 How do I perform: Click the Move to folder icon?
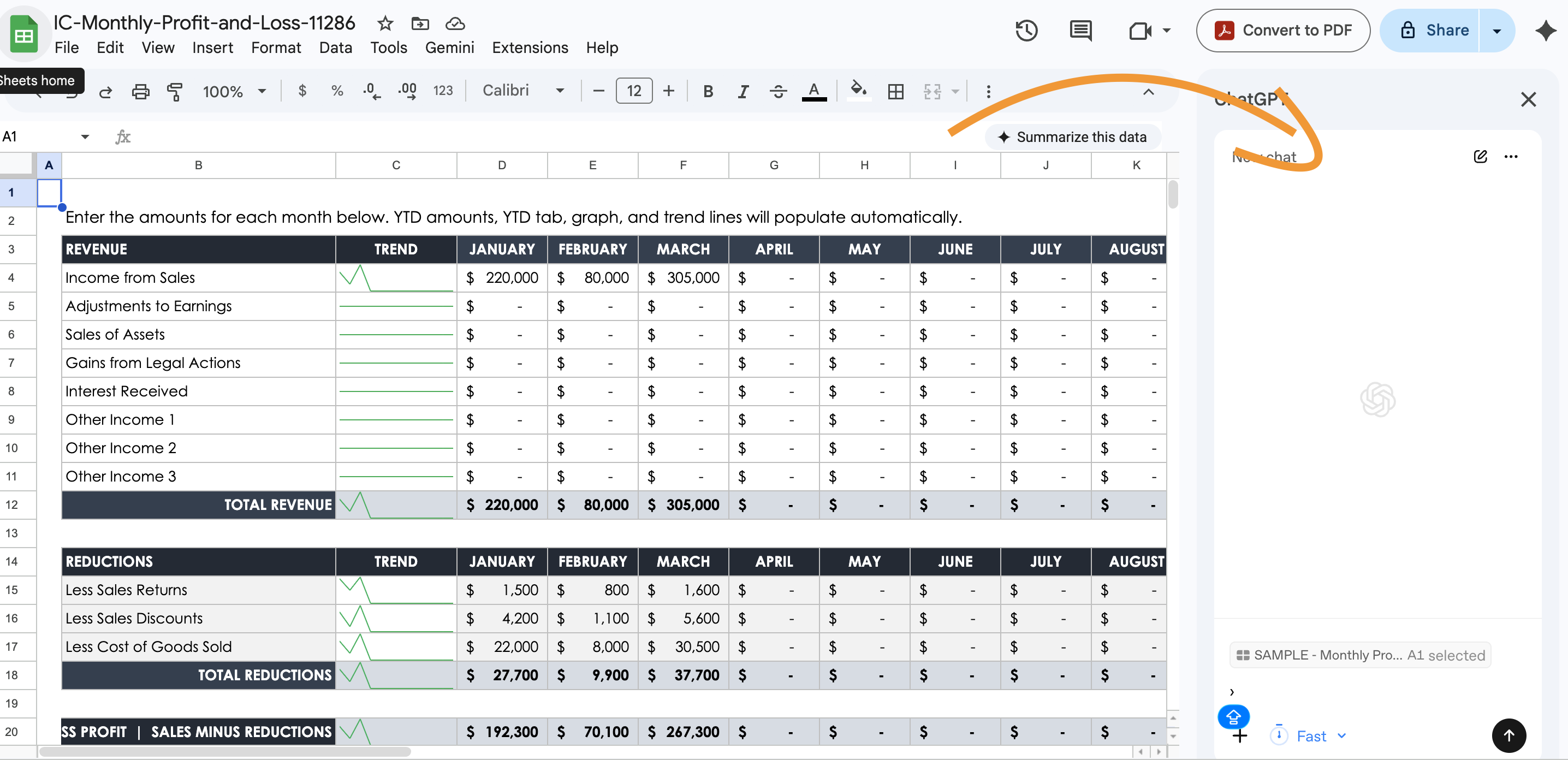click(x=420, y=23)
